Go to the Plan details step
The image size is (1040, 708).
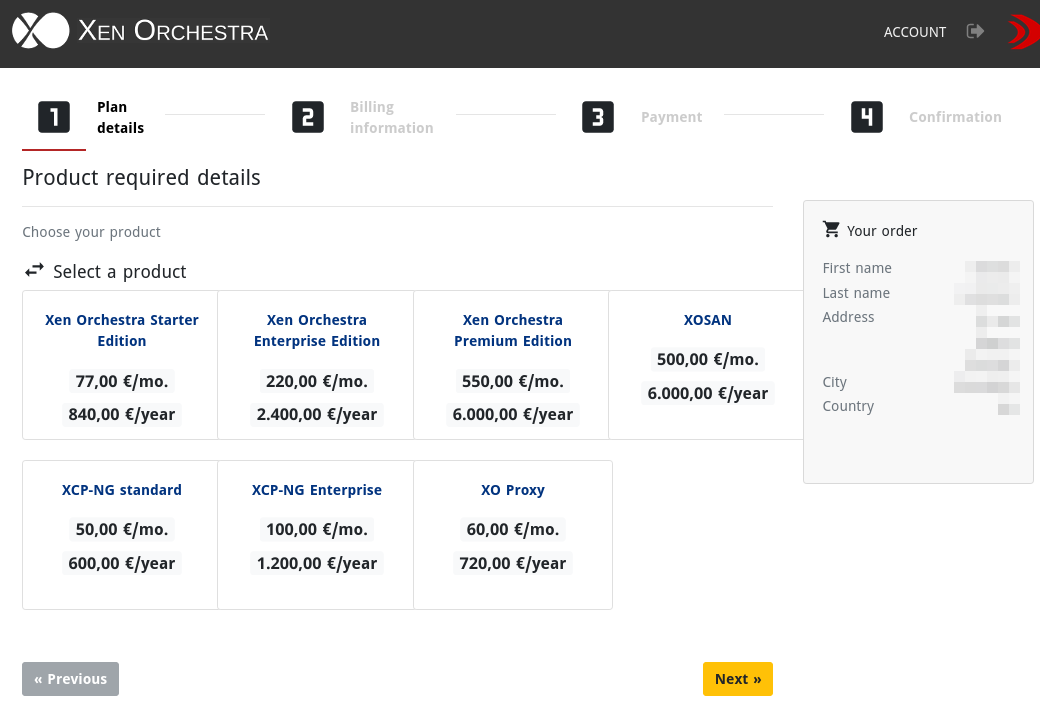120,117
